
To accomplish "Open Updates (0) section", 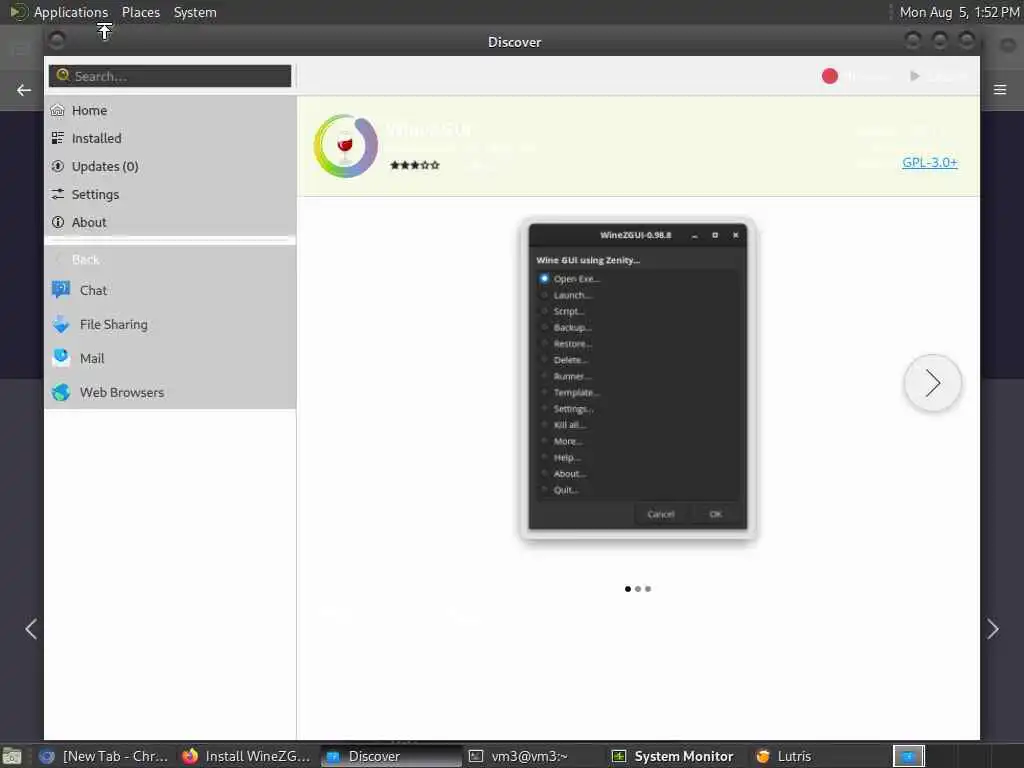I will [170, 167].
